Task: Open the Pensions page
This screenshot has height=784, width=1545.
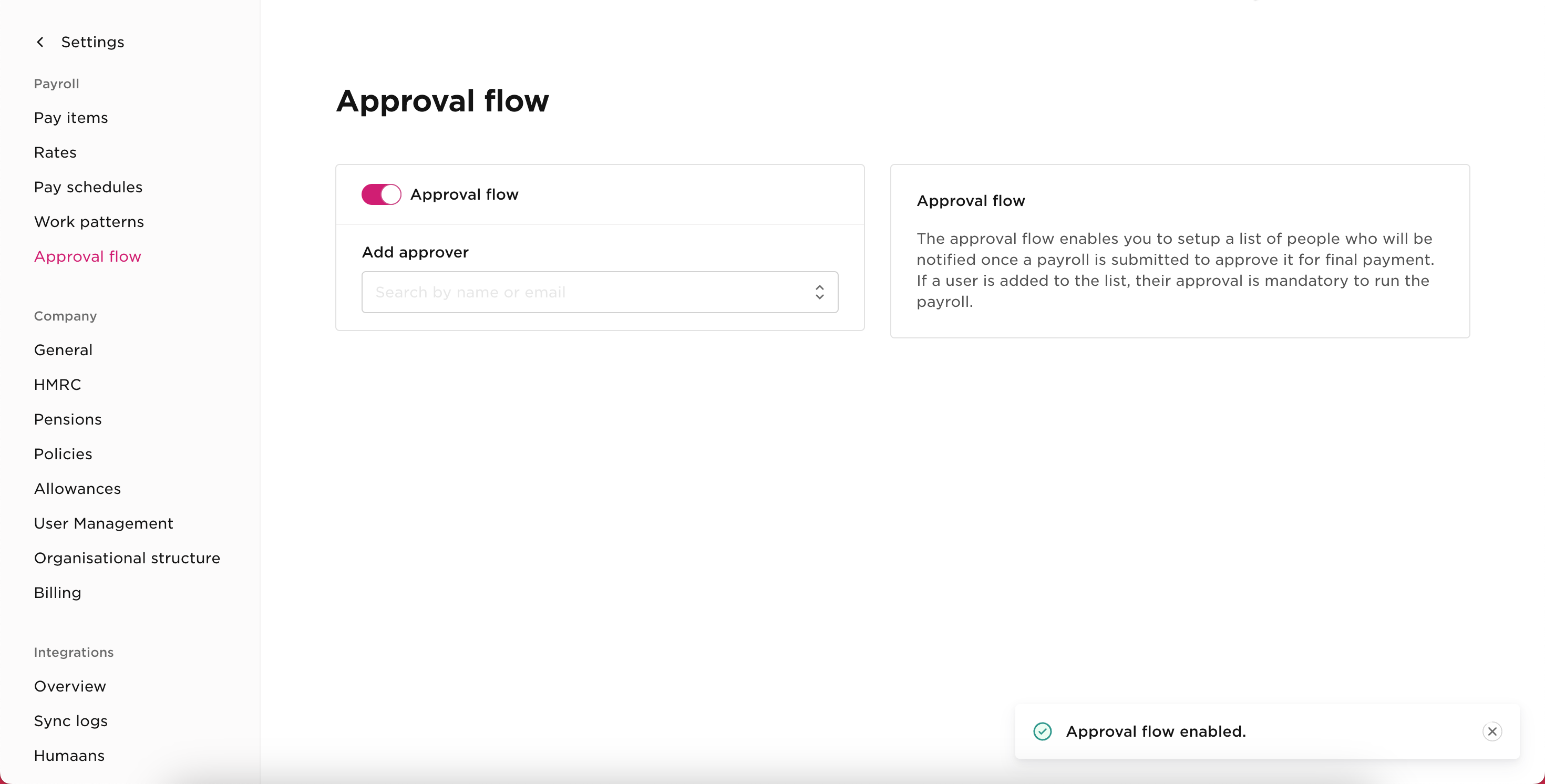Action: coord(67,419)
